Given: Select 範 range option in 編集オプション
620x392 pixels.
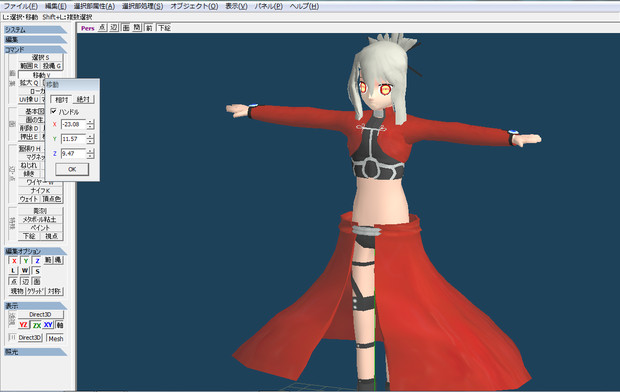Looking at the screenshot, I should [48, 260].
